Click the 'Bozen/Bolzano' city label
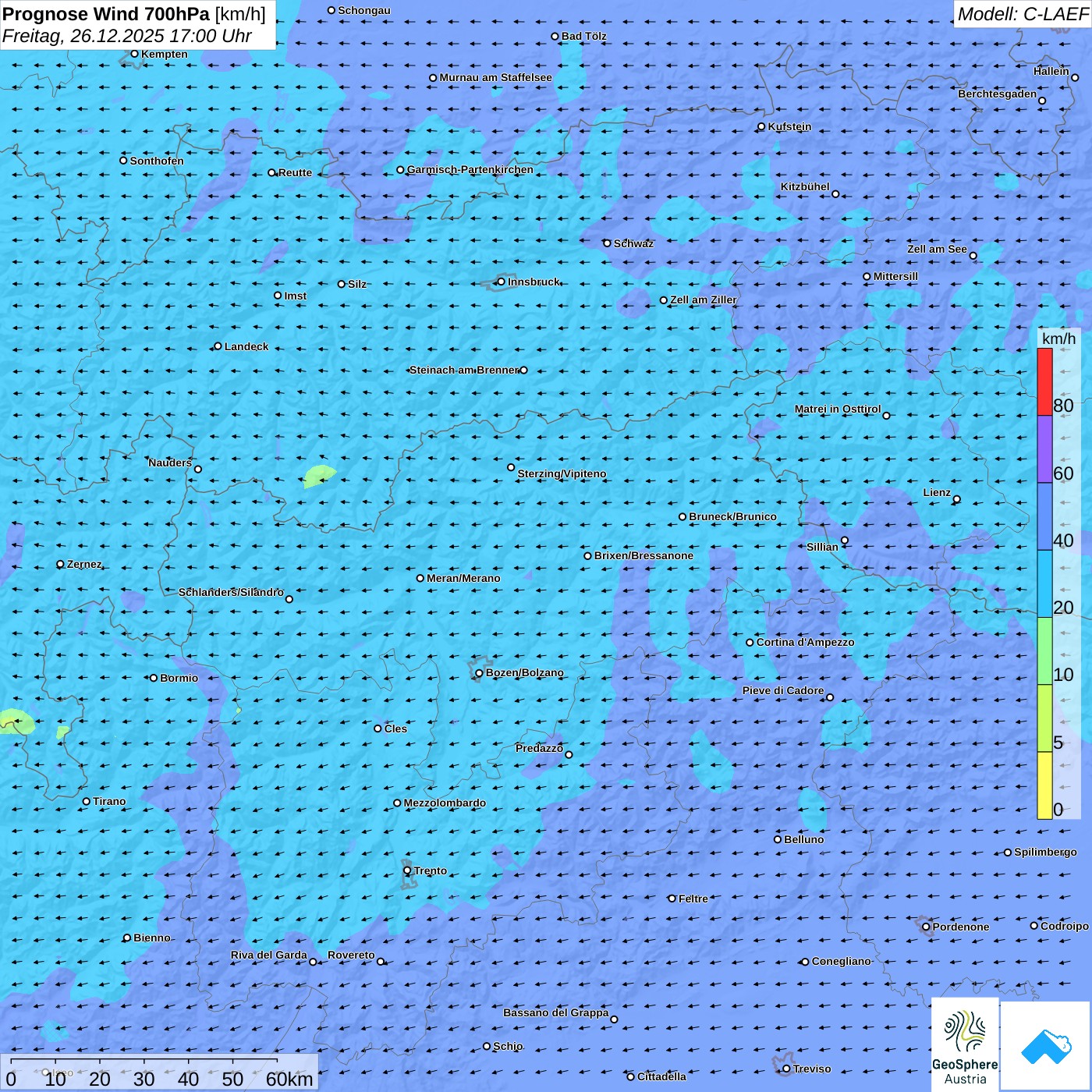1092x1092 pixels. 525,672
